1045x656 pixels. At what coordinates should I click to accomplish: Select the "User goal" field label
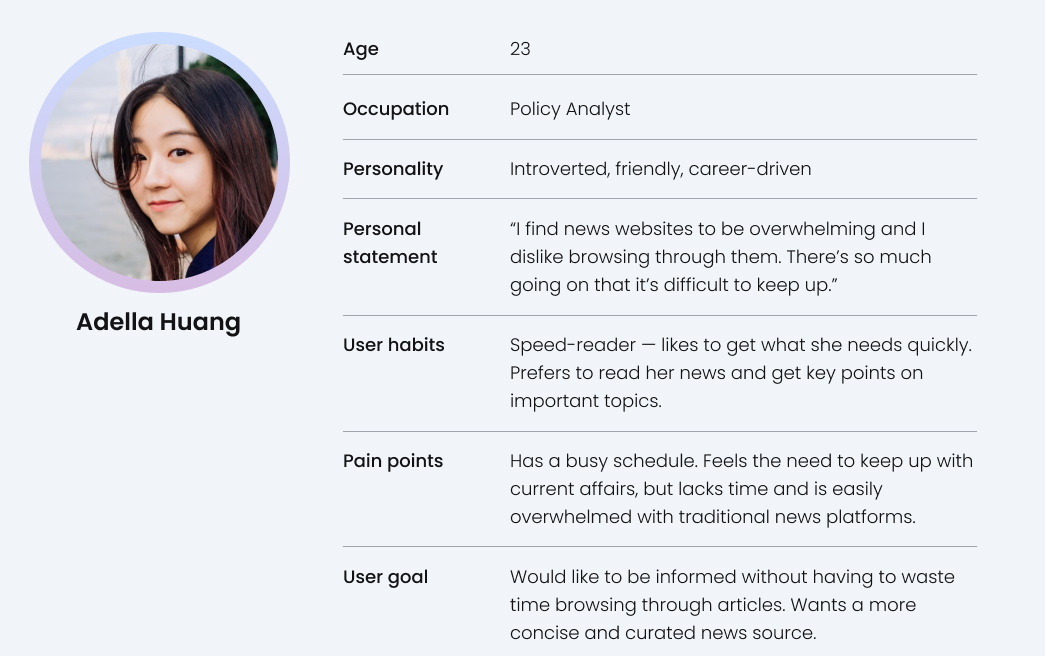pyautogui.click(x=386, y=577)
